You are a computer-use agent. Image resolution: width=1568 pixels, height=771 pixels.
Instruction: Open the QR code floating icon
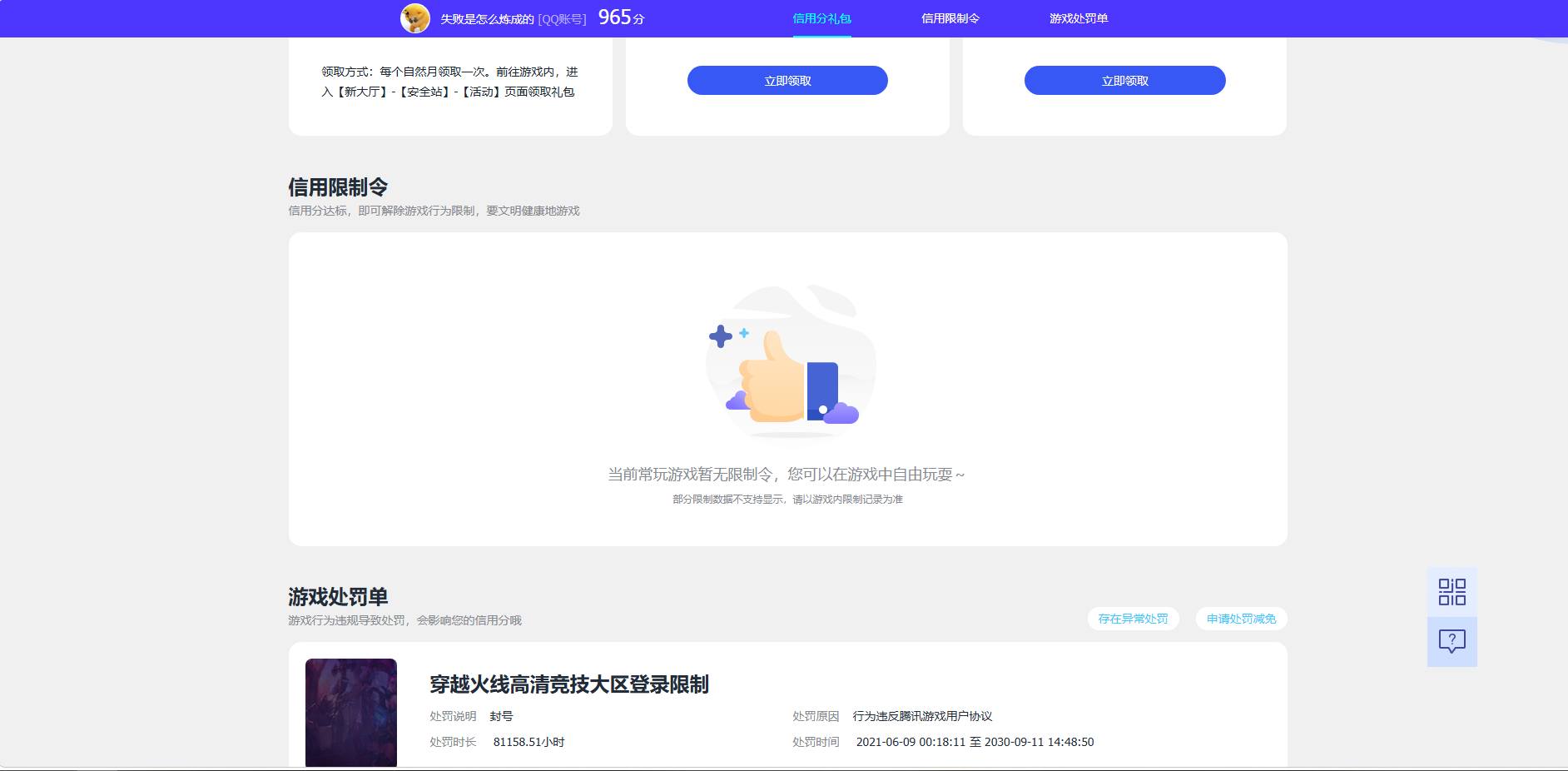click(x=1452, y=592)
